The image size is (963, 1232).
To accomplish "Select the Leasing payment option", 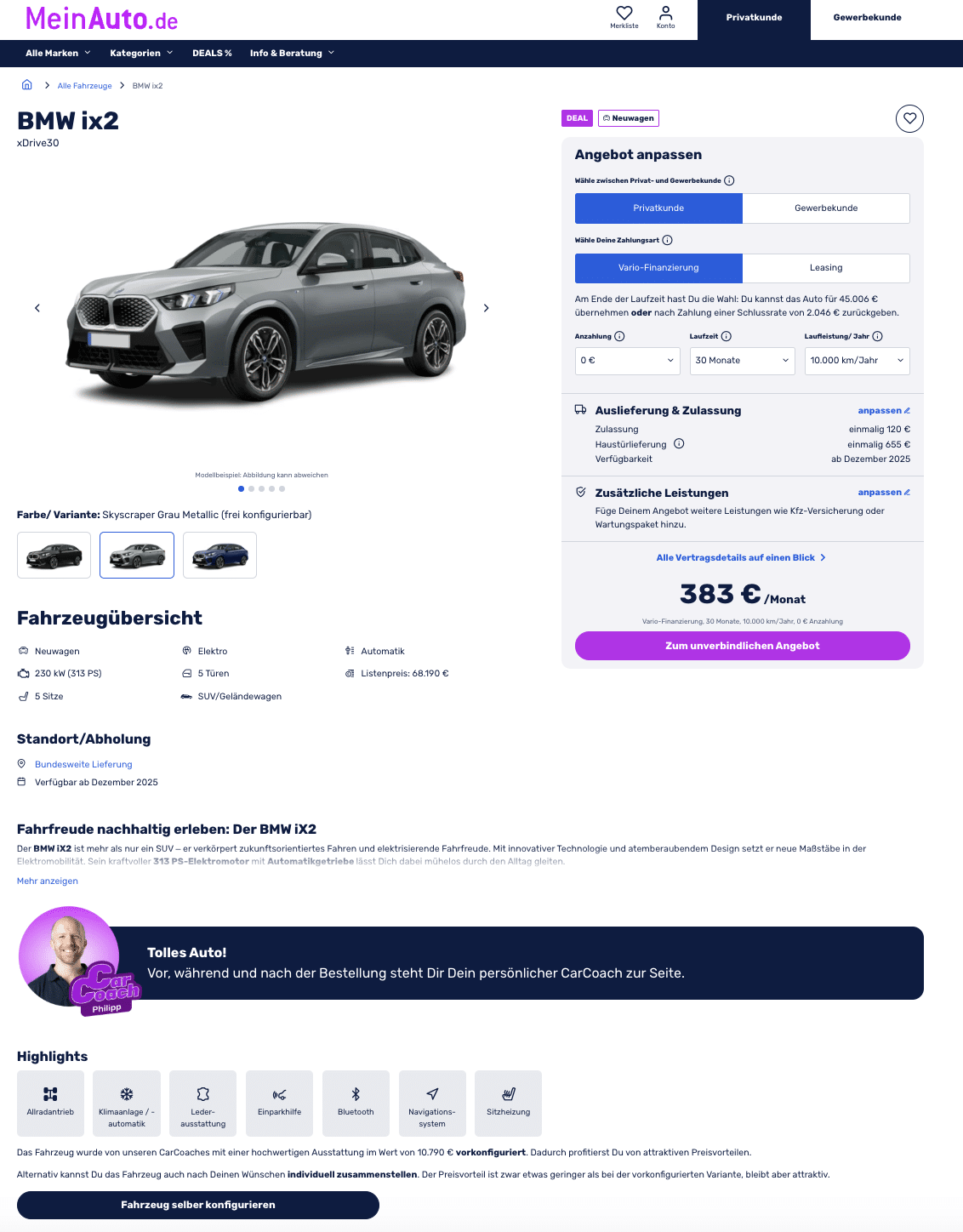I will click(x=826, y=268).
